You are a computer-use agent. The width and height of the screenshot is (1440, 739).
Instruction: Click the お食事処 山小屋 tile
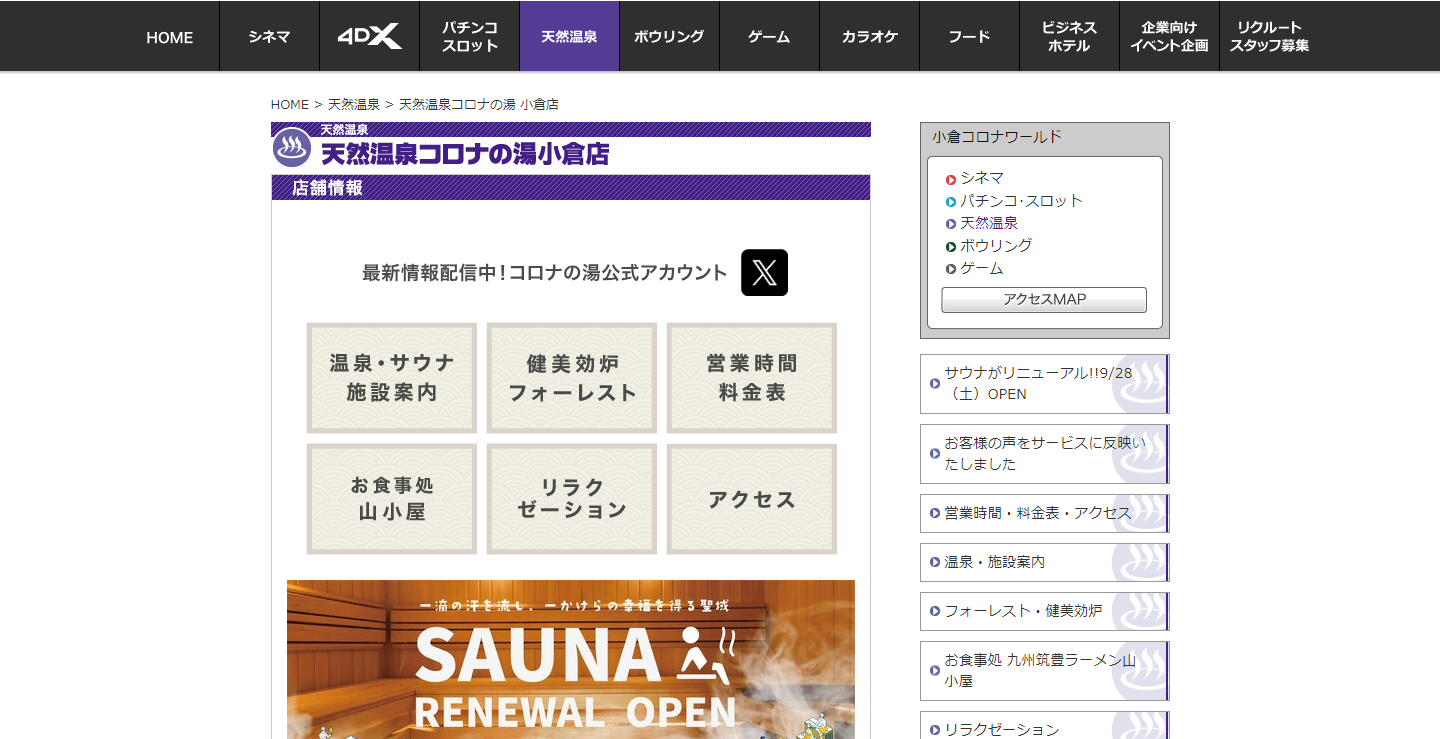[x=392, y=499]
